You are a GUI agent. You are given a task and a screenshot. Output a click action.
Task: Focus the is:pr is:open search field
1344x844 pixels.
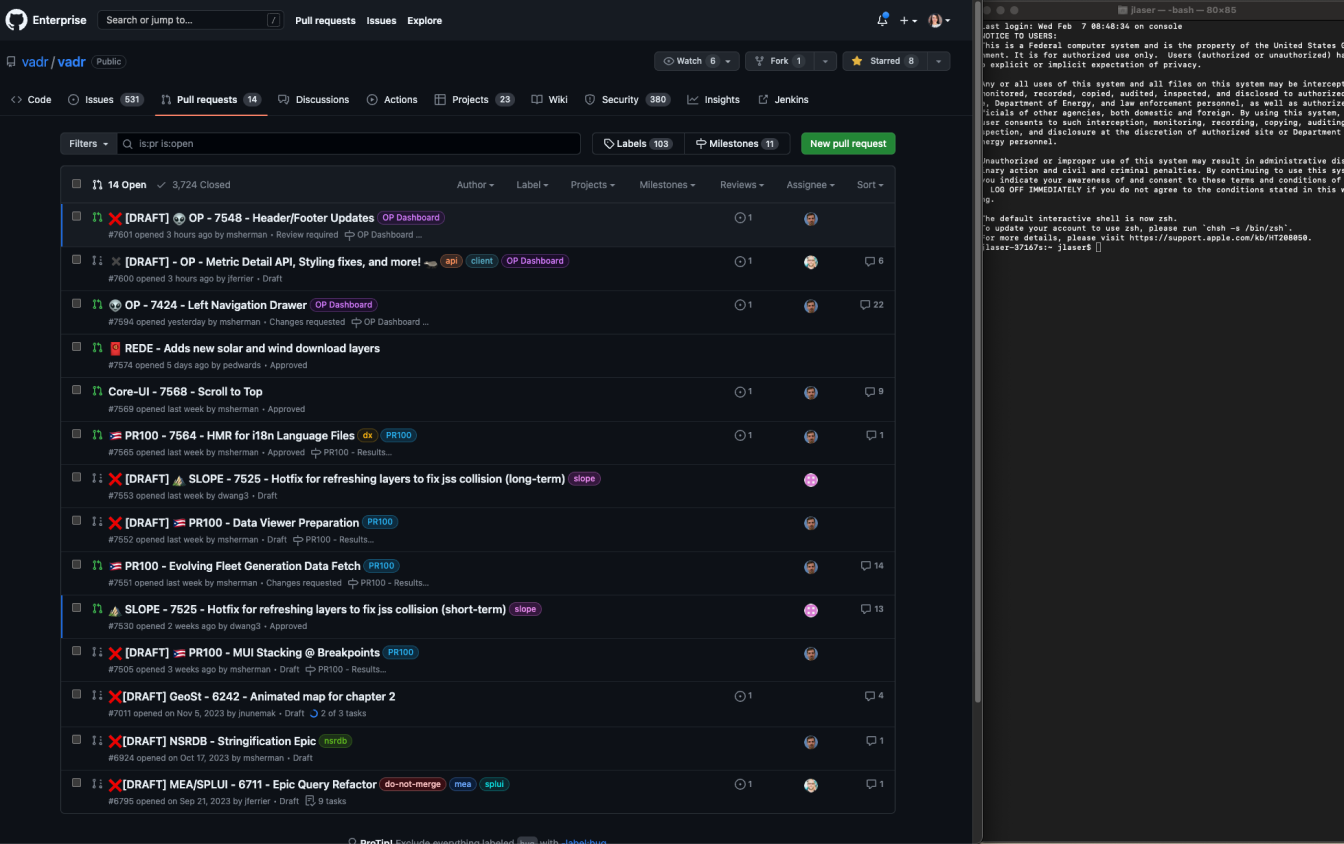click(349, 144)
